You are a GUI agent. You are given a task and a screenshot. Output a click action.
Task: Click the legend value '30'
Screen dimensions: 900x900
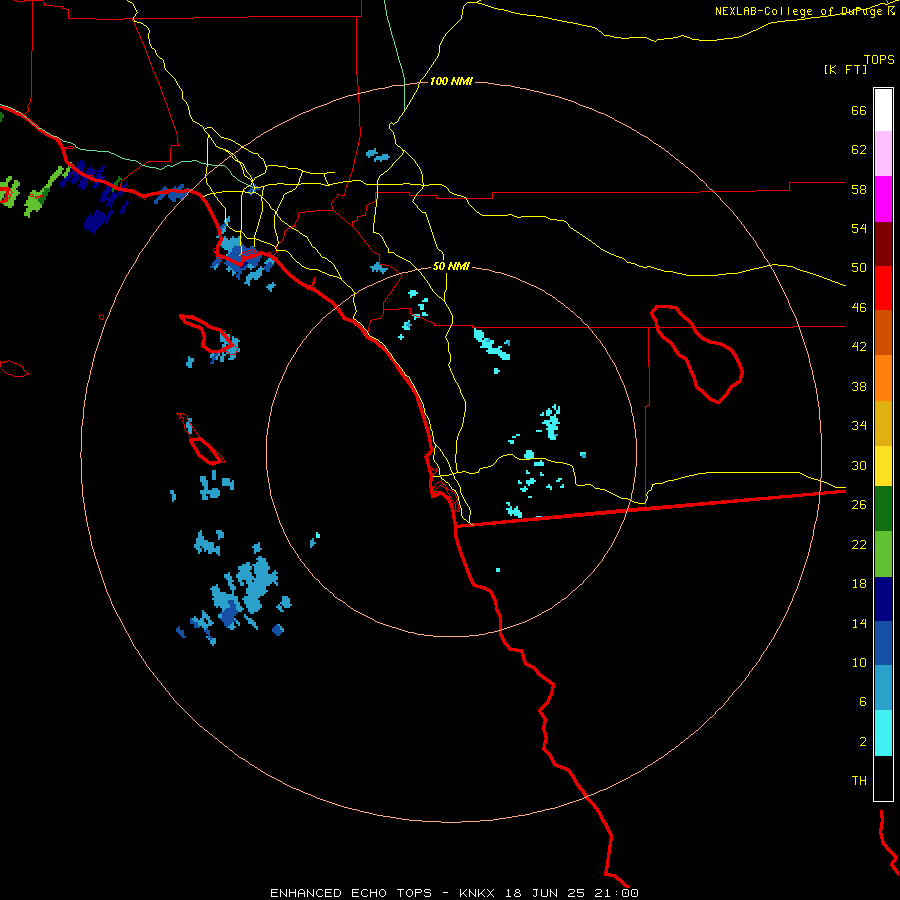point(859,466)
